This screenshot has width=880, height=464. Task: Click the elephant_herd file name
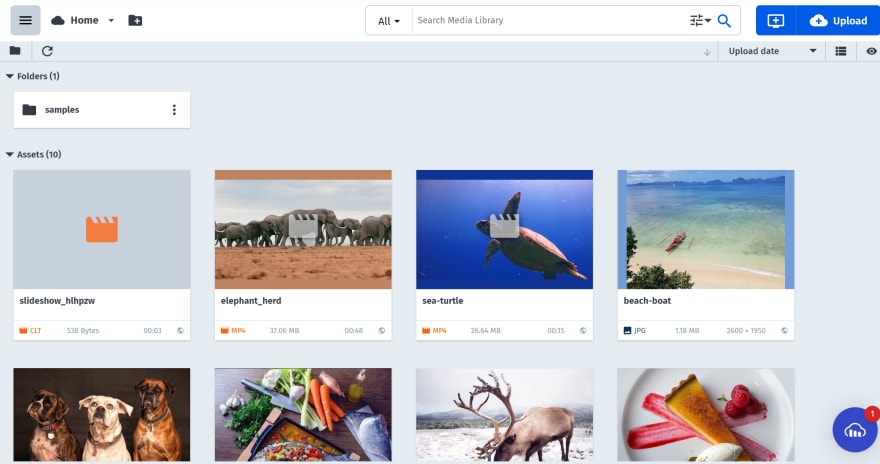click(x=251, y=301)
